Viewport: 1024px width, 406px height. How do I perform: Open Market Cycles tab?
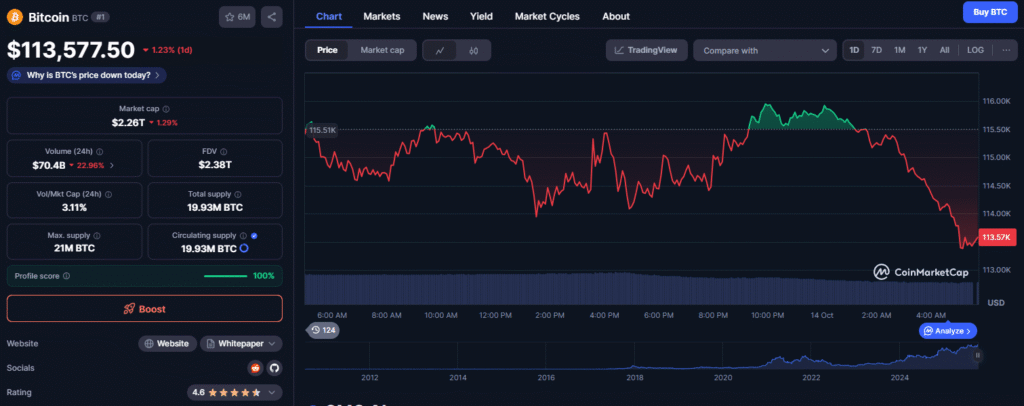[x=547, y=16]
